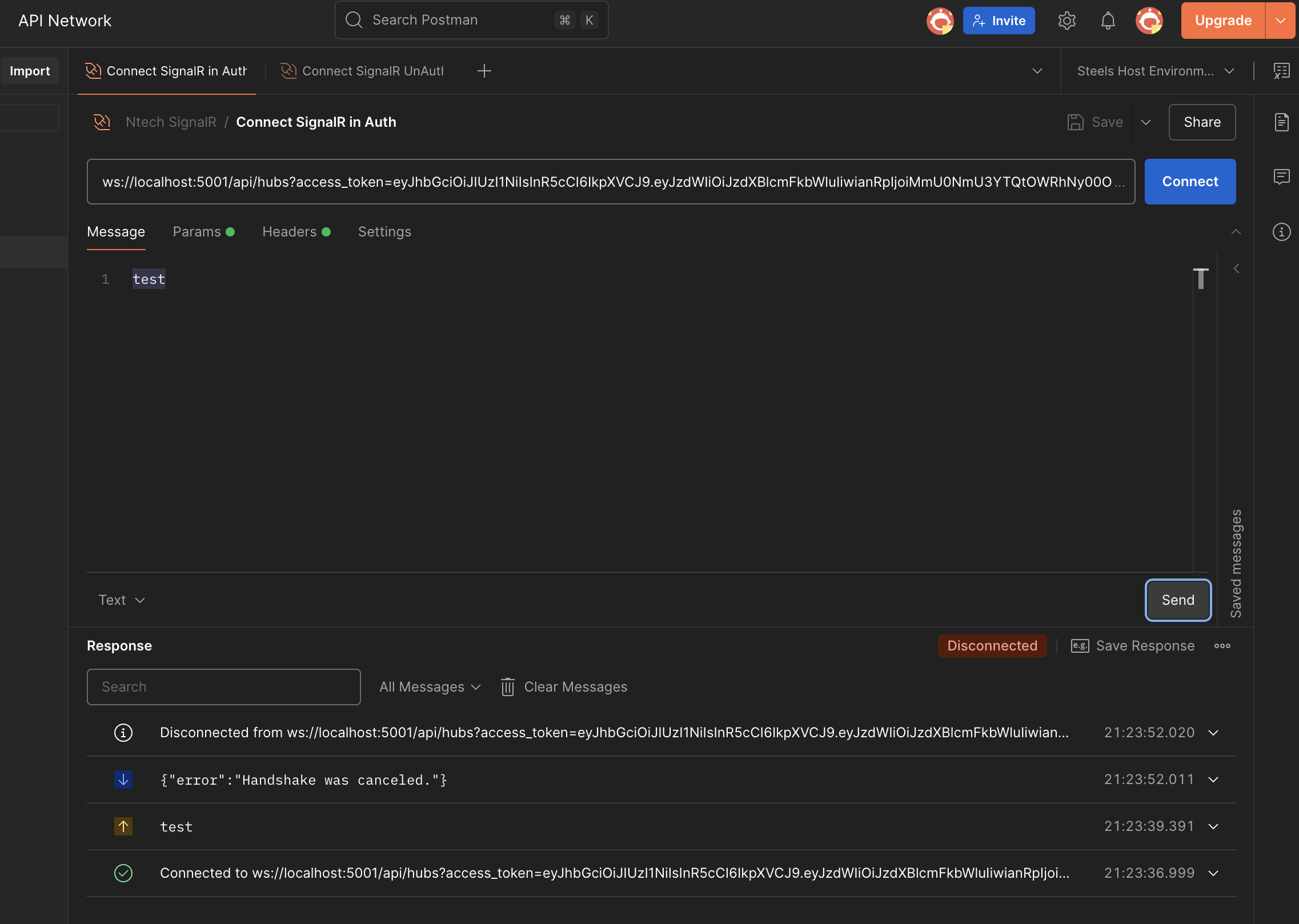Clear messages using the trash icon
The width and height of the screenshot is (1299, 924).
pos(507,686)
